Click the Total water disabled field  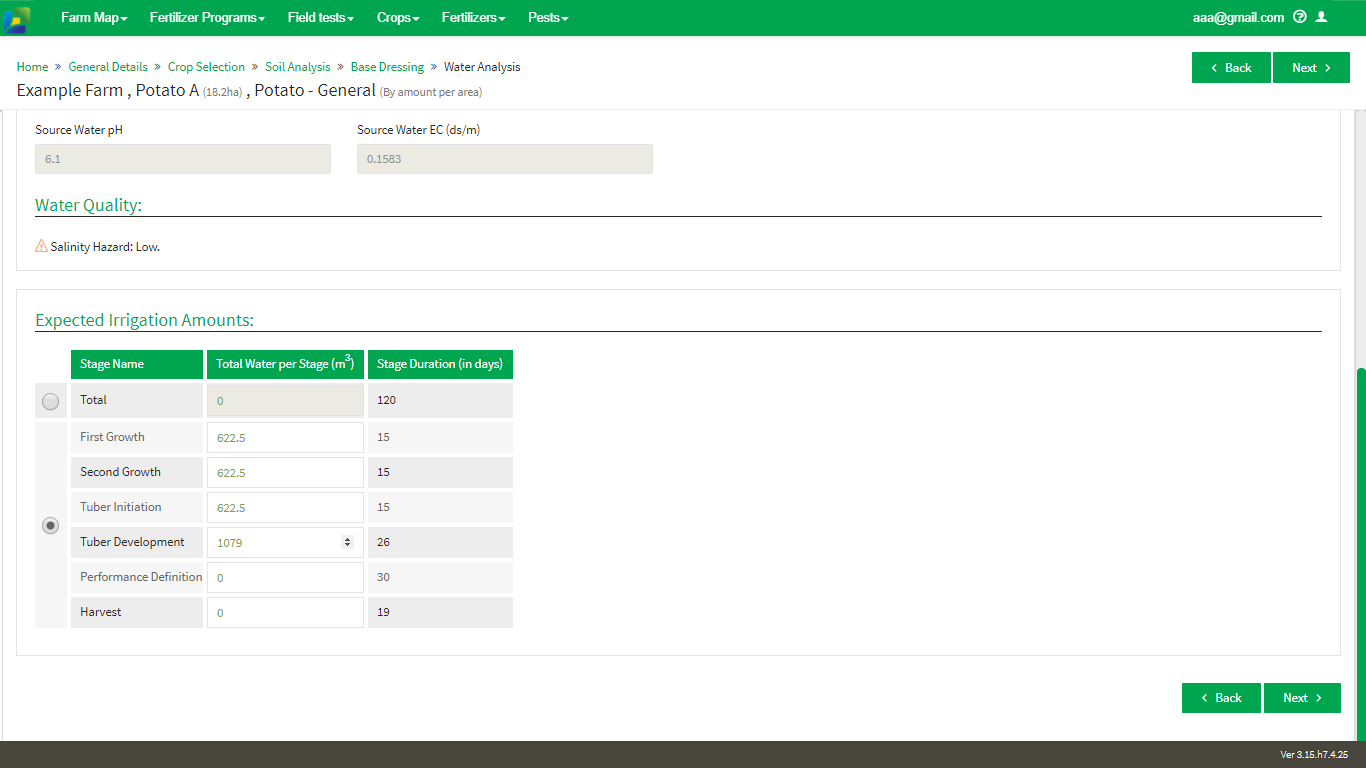point(285,401)
